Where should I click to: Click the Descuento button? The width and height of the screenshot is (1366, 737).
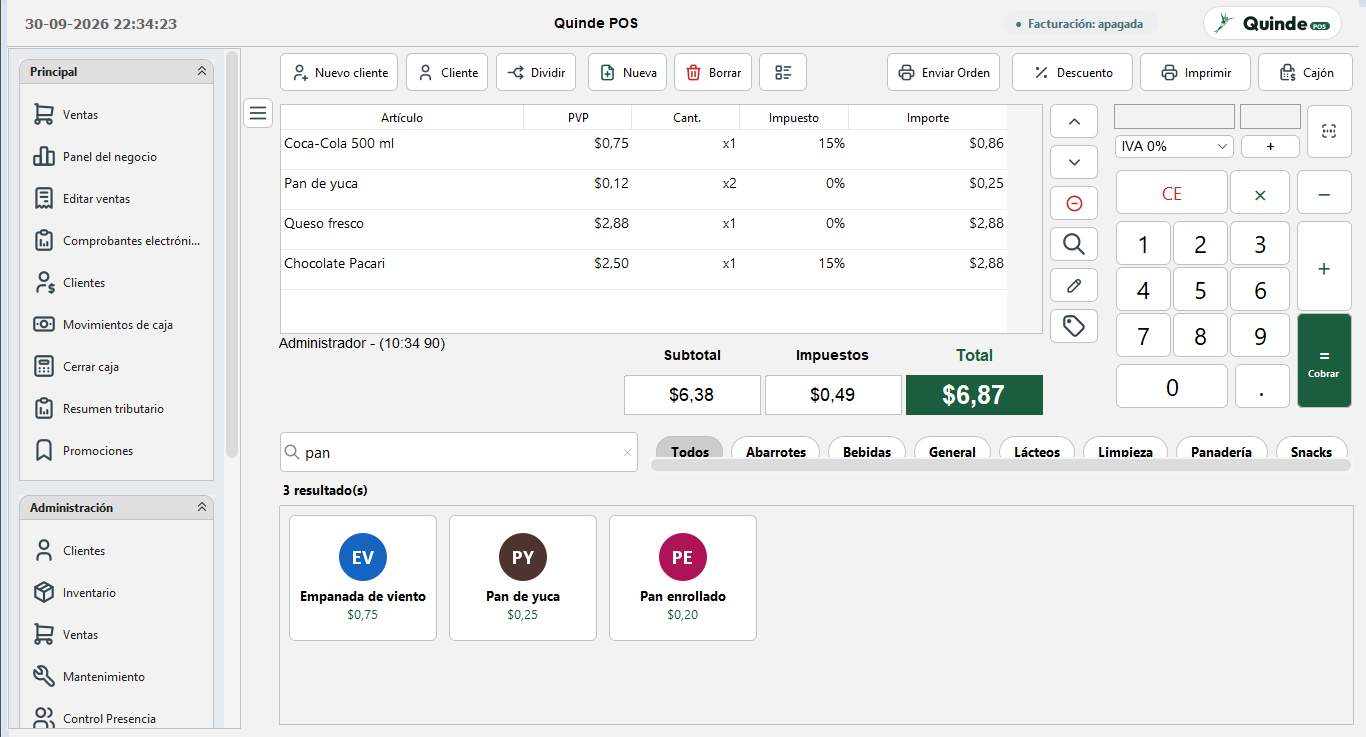pyautogui.click(x=1072, y=72)
